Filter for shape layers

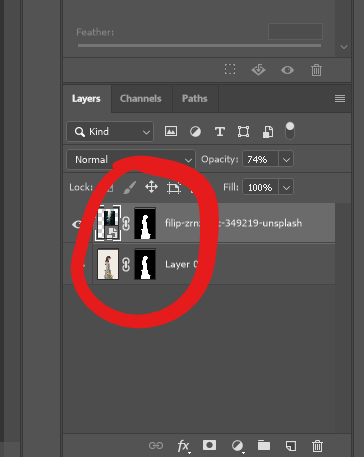[244, 132]
